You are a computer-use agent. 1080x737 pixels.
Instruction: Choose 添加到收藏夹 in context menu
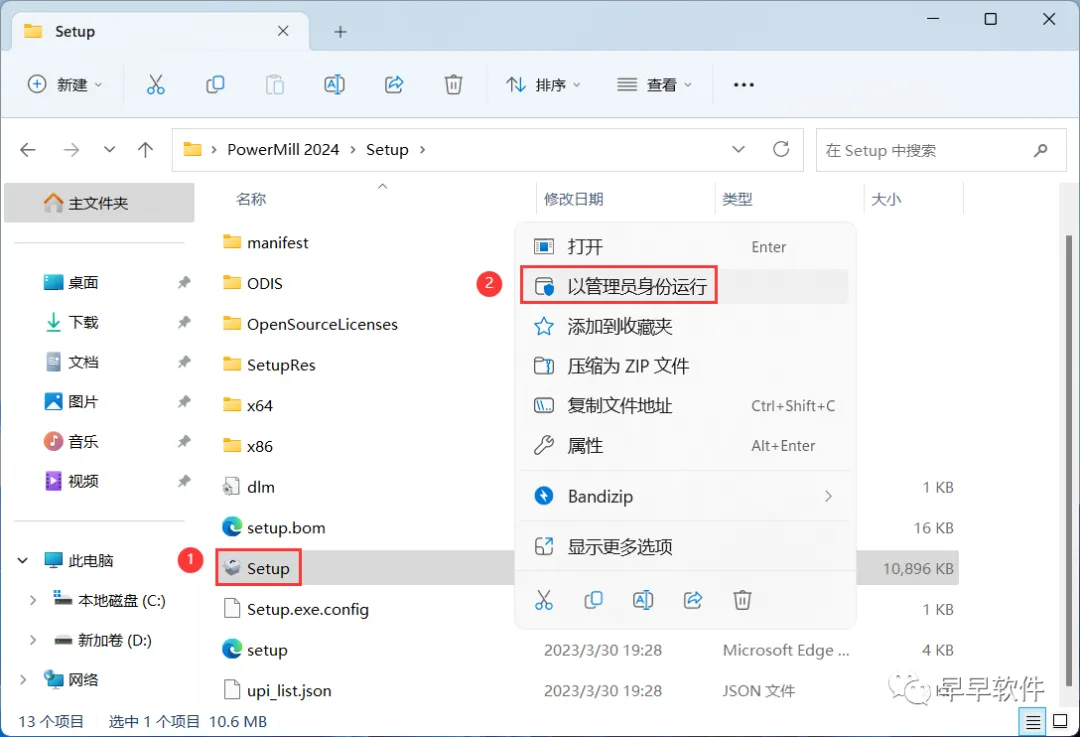pos(685,326)
